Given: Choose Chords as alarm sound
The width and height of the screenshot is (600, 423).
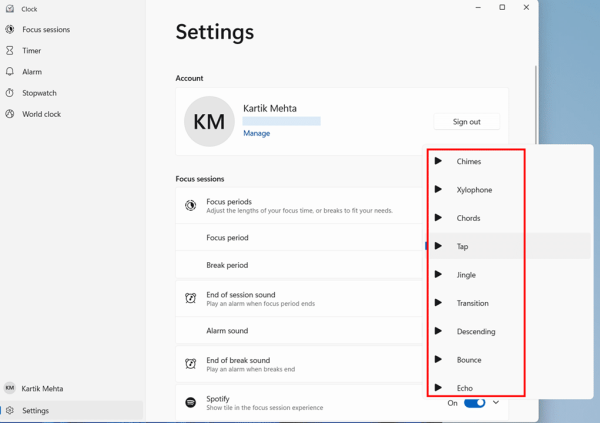Looking at the screenshot, I should pos(468,218).
